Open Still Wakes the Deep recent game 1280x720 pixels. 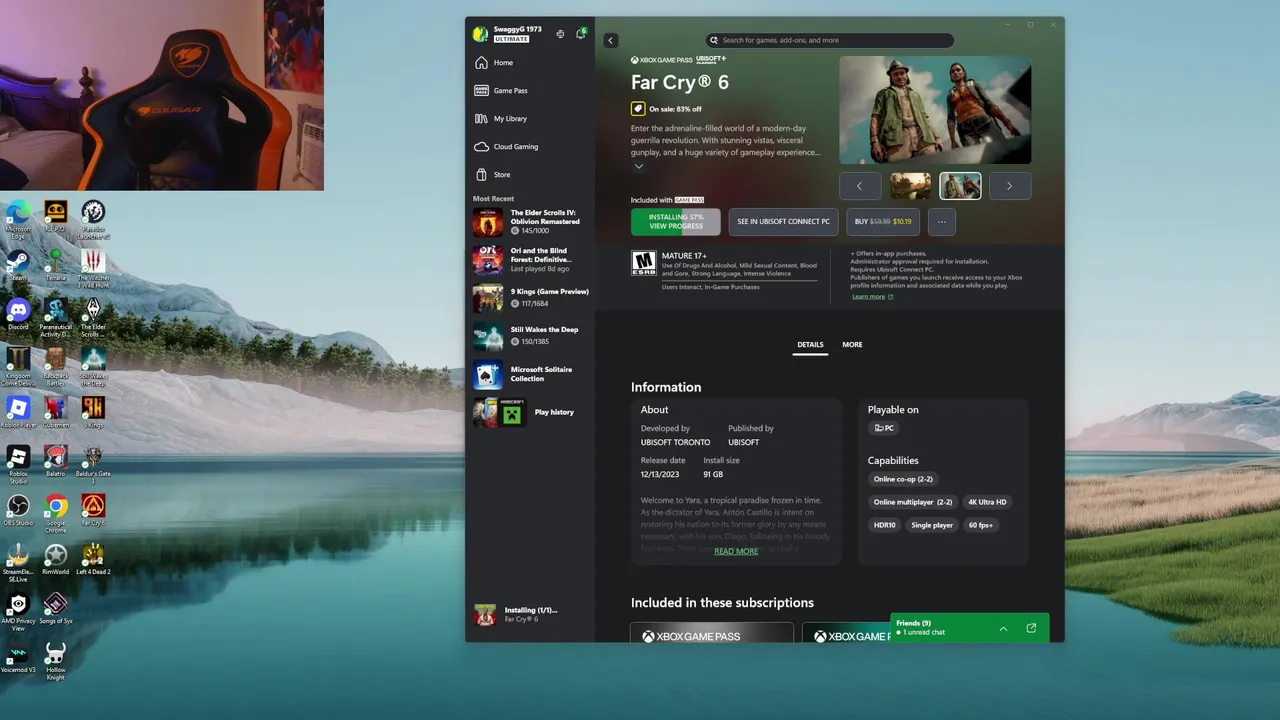pyautogui.click(x=531, y=335)
